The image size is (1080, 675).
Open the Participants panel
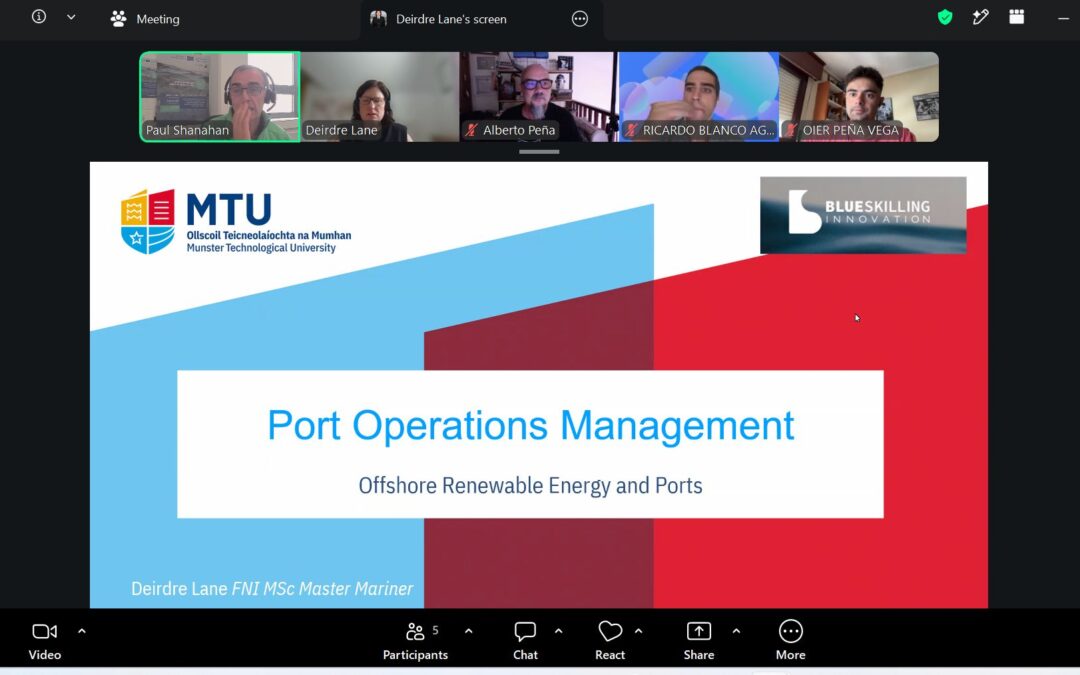[415, 641]
